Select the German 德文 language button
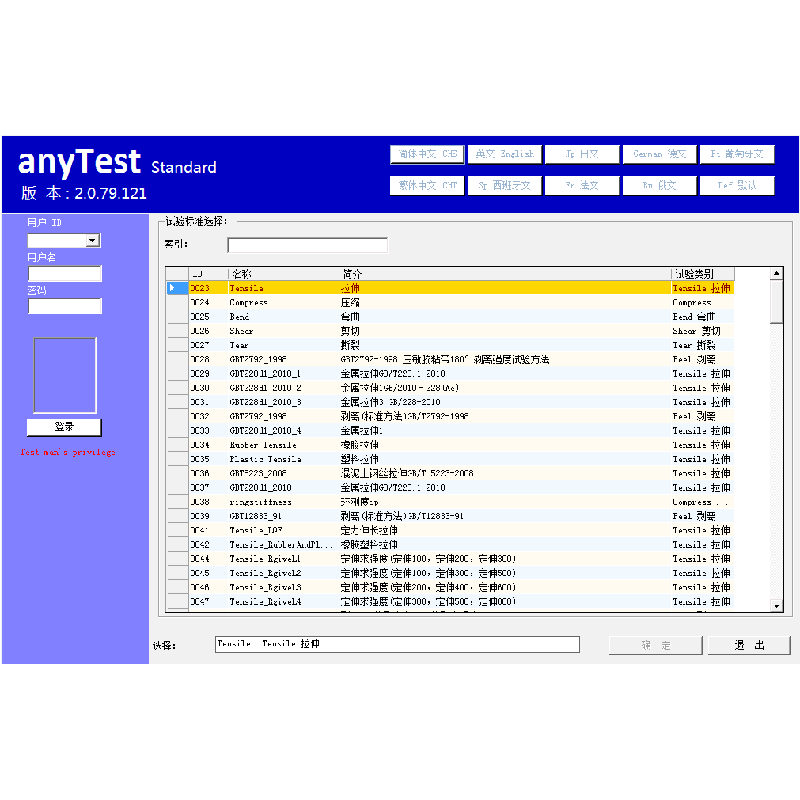The height and width of the screenshot is (800, 800). [659, 154]
